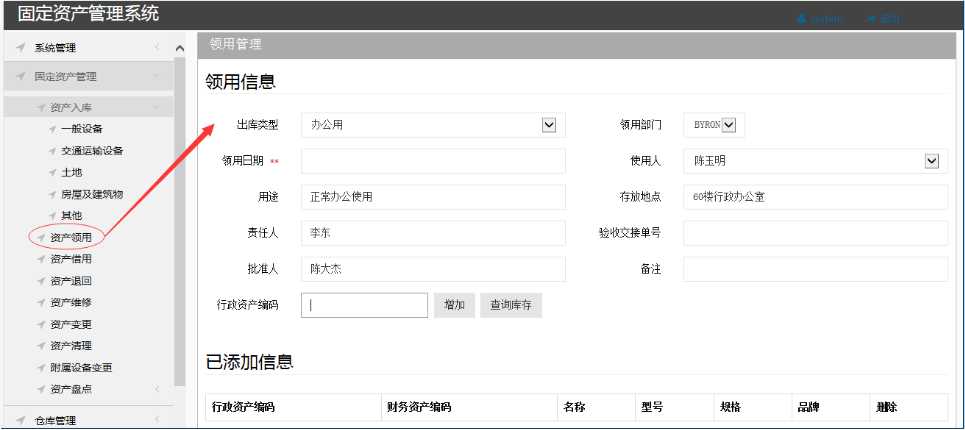
Task: Select 交通运输设备 in sidebar
Action: pos(92,151)
